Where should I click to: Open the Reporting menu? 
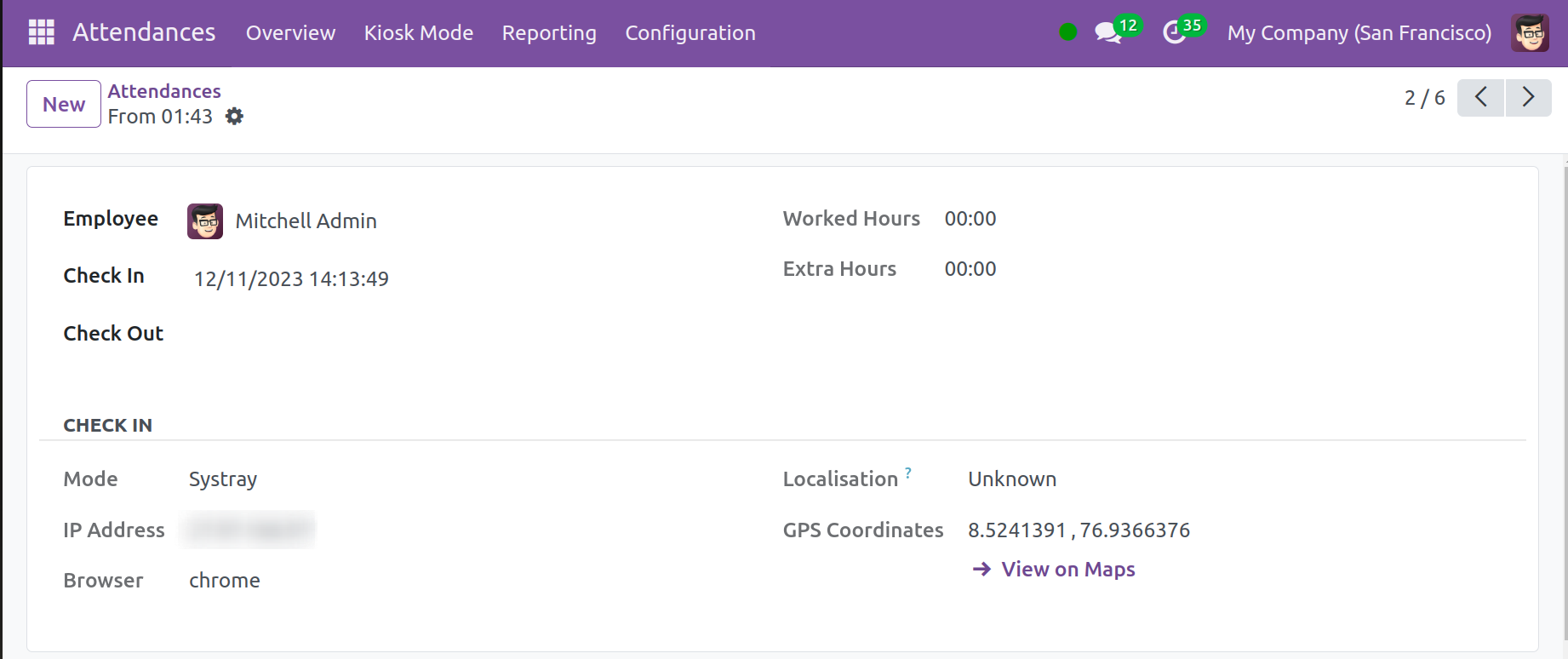point(549,32)
